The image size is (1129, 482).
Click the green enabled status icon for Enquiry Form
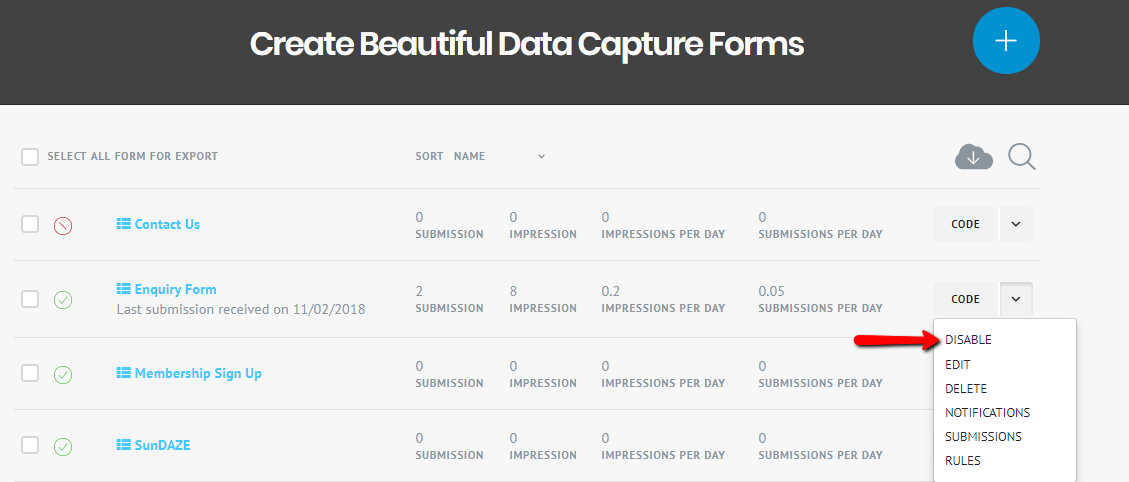click(63, 299)
